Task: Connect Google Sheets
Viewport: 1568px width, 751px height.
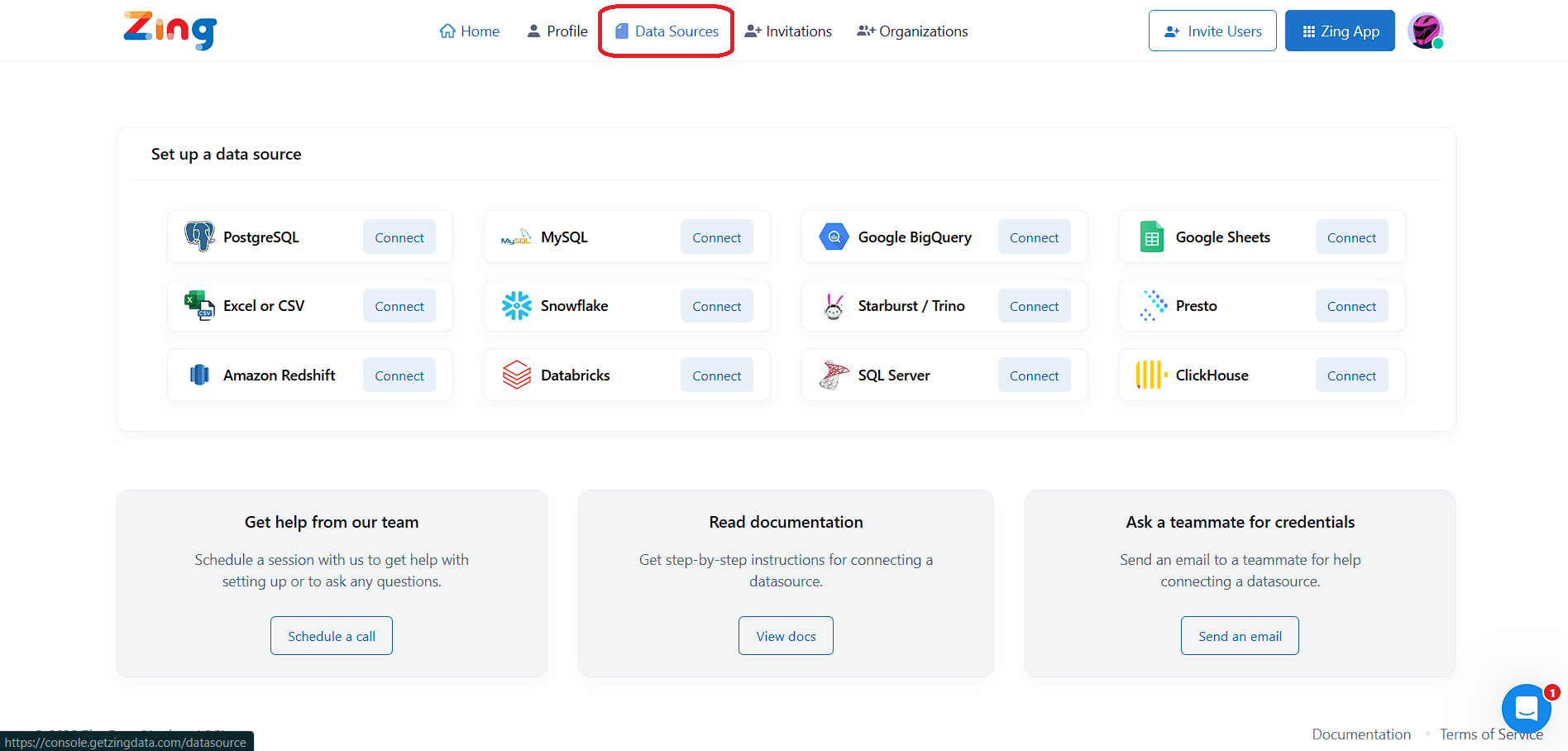Action: coord(1352,237)
